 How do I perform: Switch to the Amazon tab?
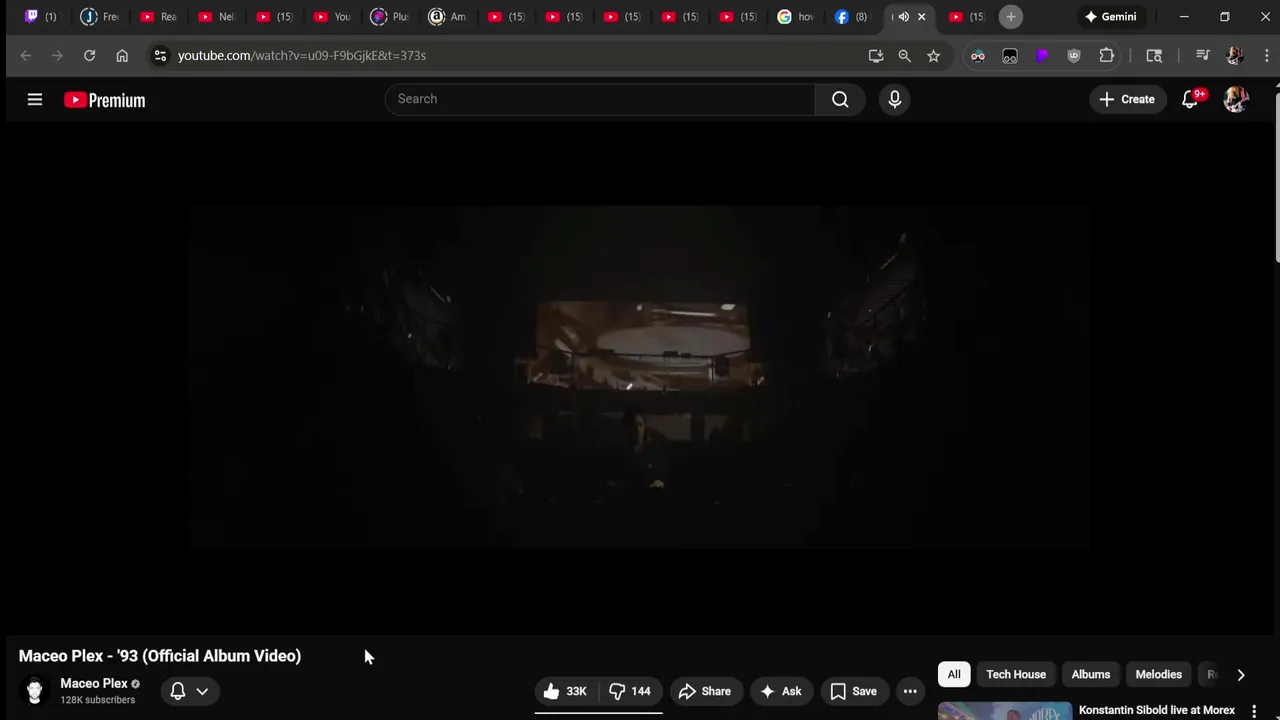pos(447,17)
